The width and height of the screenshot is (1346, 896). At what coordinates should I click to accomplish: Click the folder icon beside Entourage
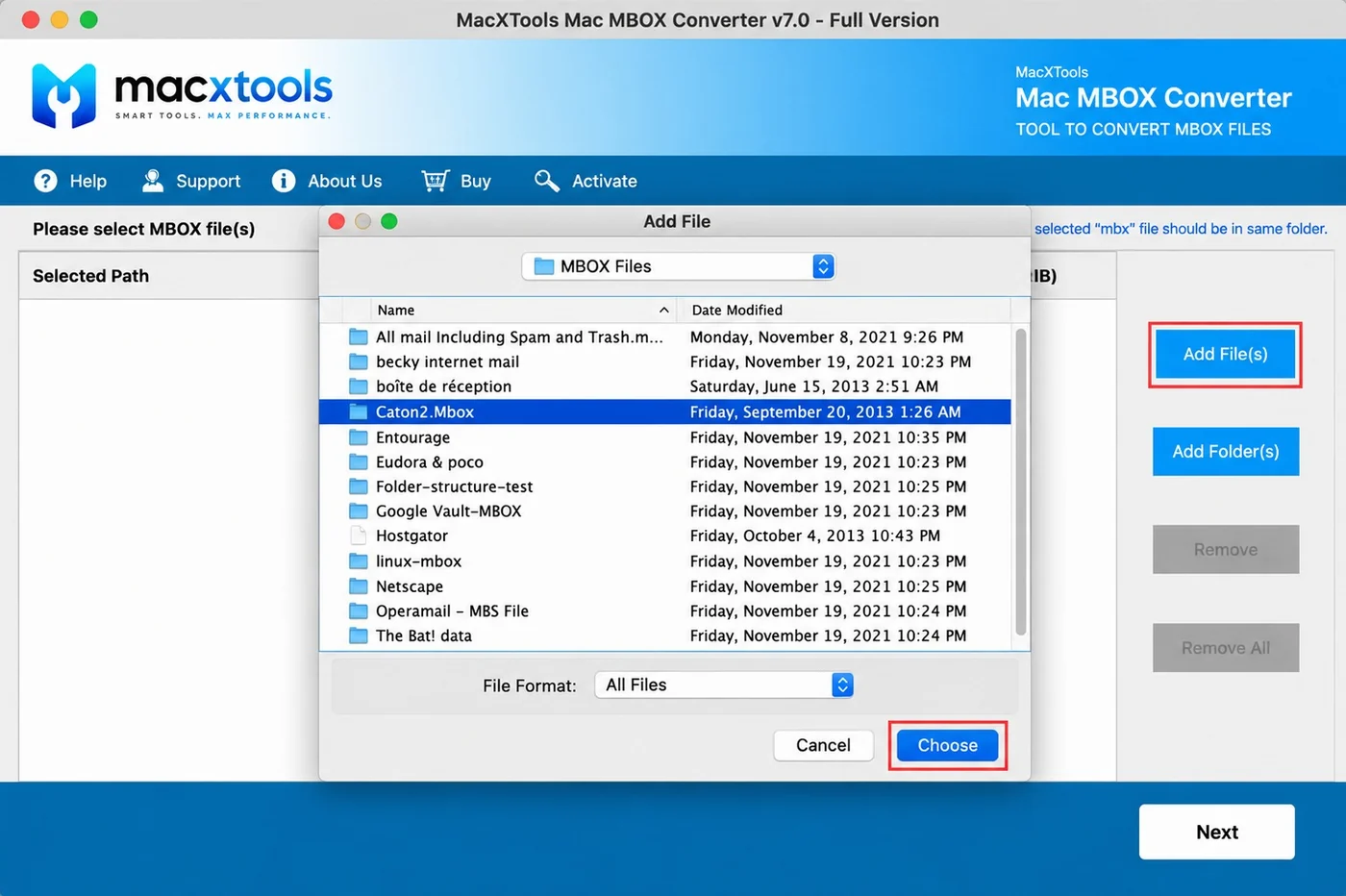pyautogui.click(x=359, y=437)
